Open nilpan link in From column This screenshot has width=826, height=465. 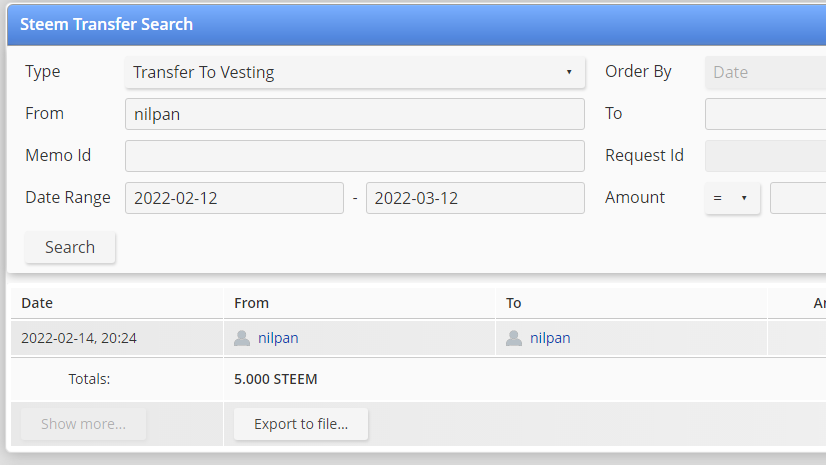[278, 338]
